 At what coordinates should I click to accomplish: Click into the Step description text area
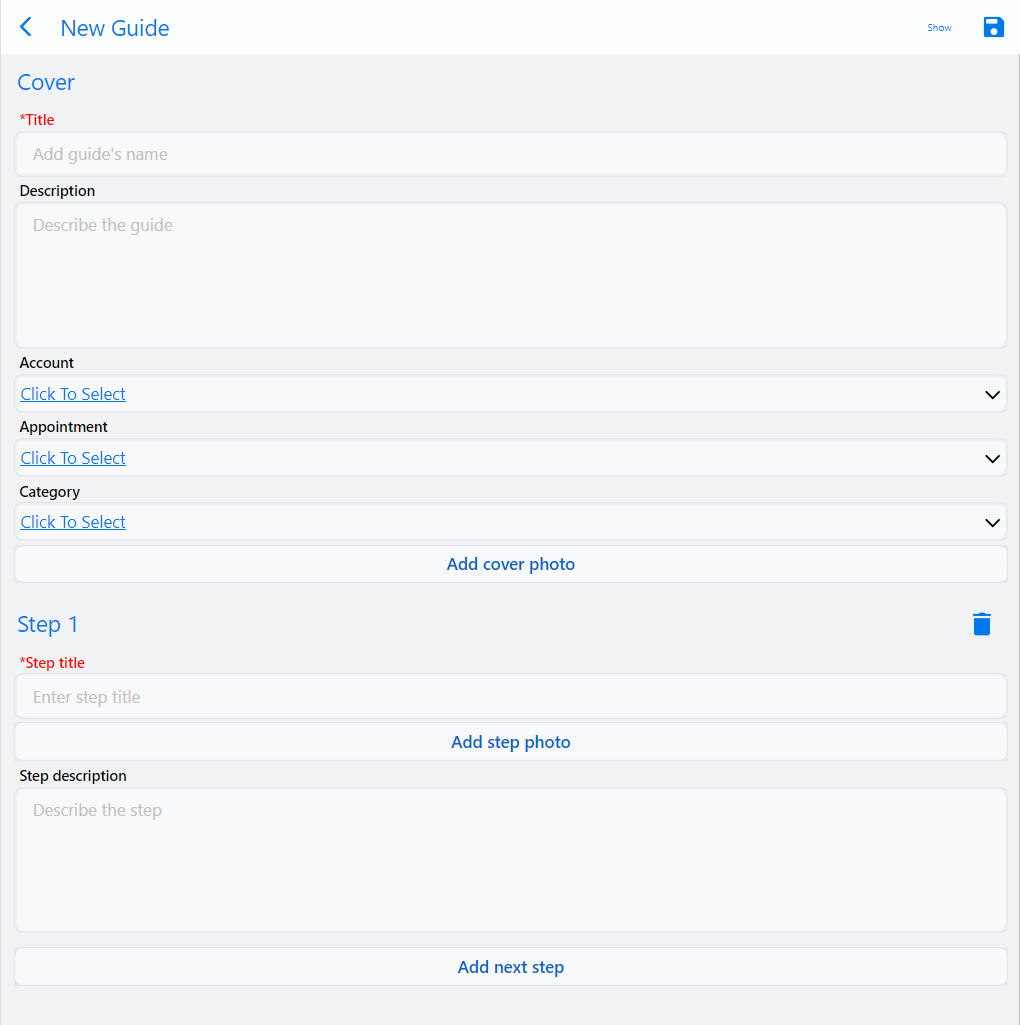(x=511, y=860)
